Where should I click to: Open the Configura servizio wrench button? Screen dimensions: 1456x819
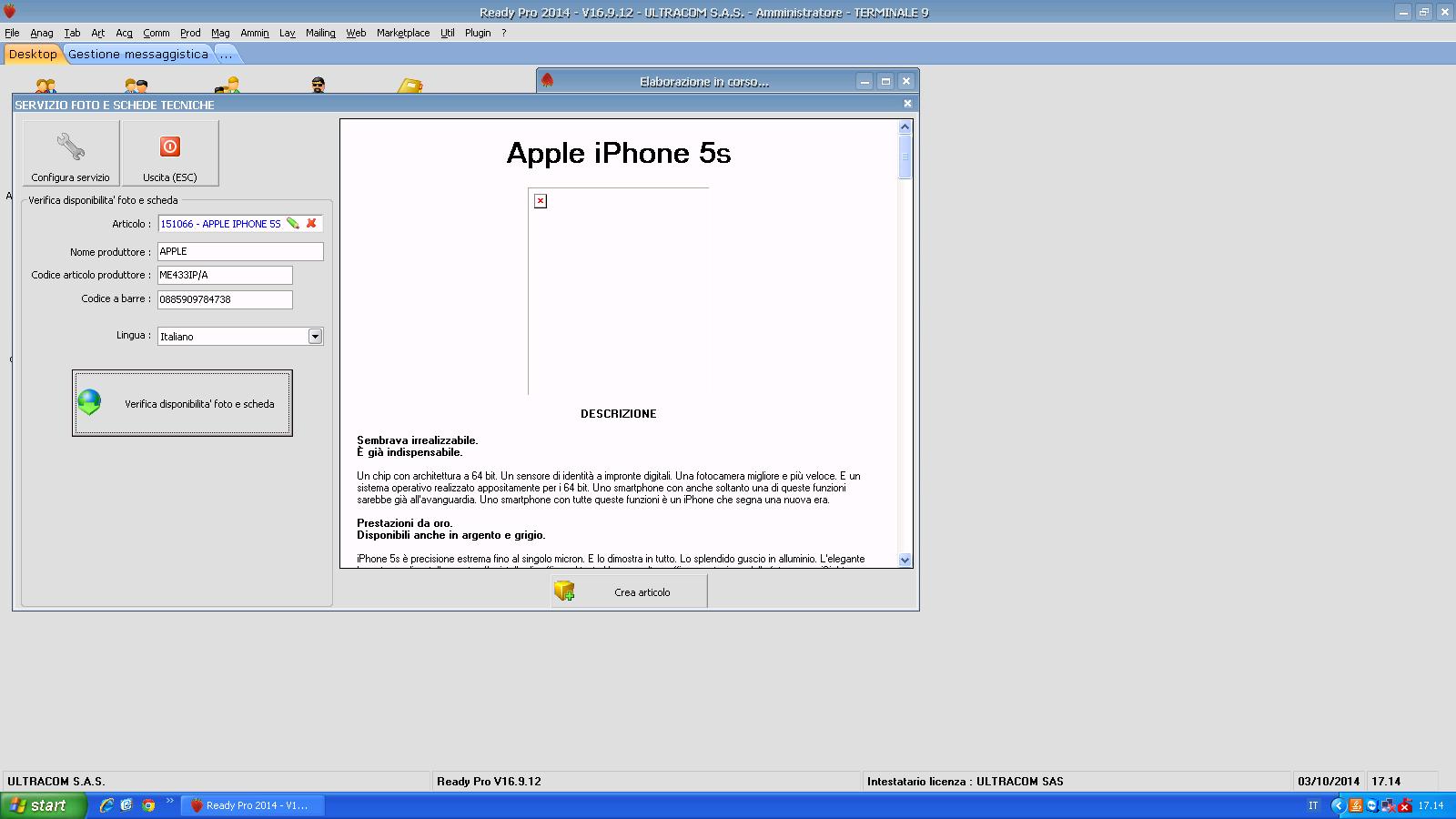click(x=71, y=153)
